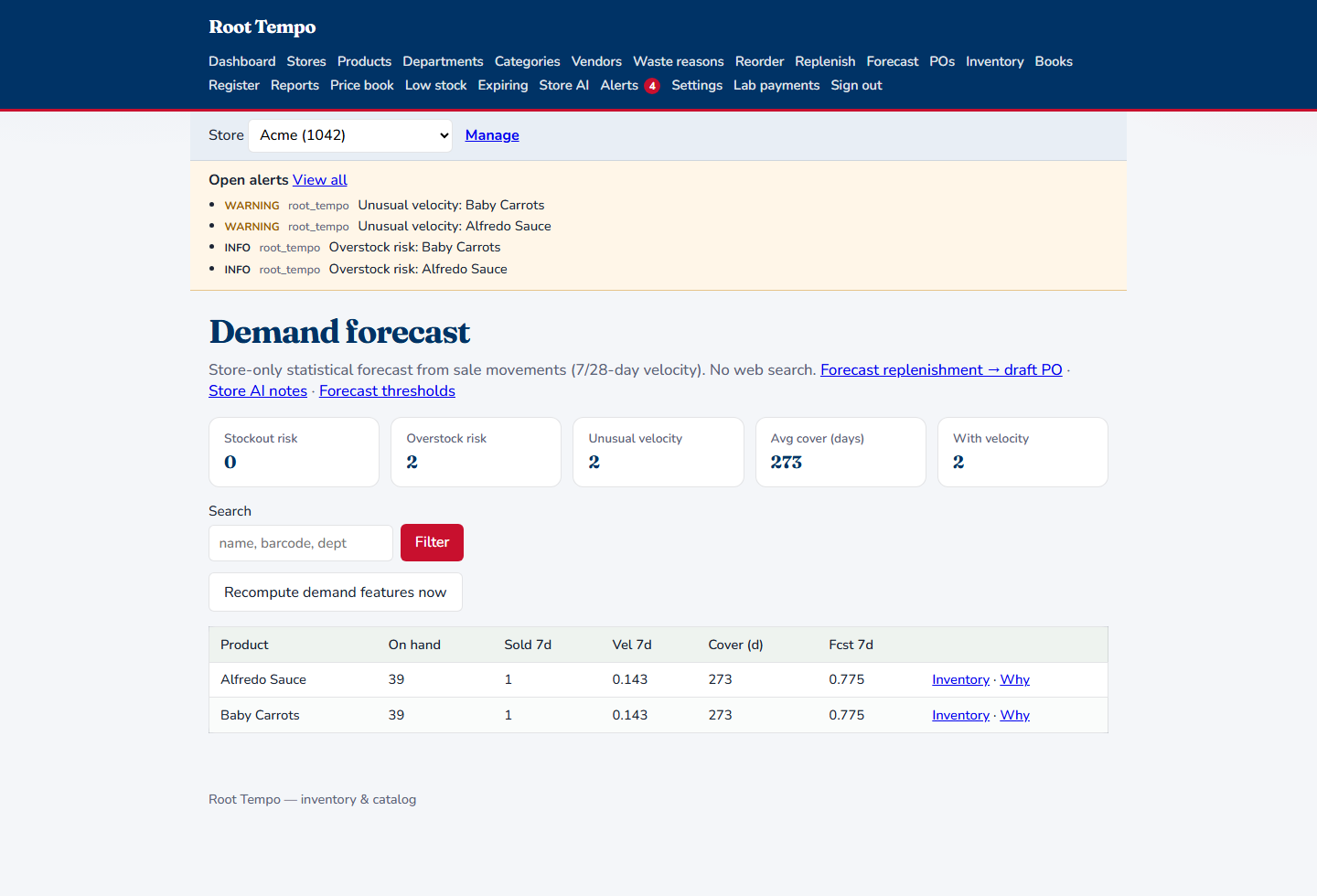Open the Categories page

click(x=527, y=61)
